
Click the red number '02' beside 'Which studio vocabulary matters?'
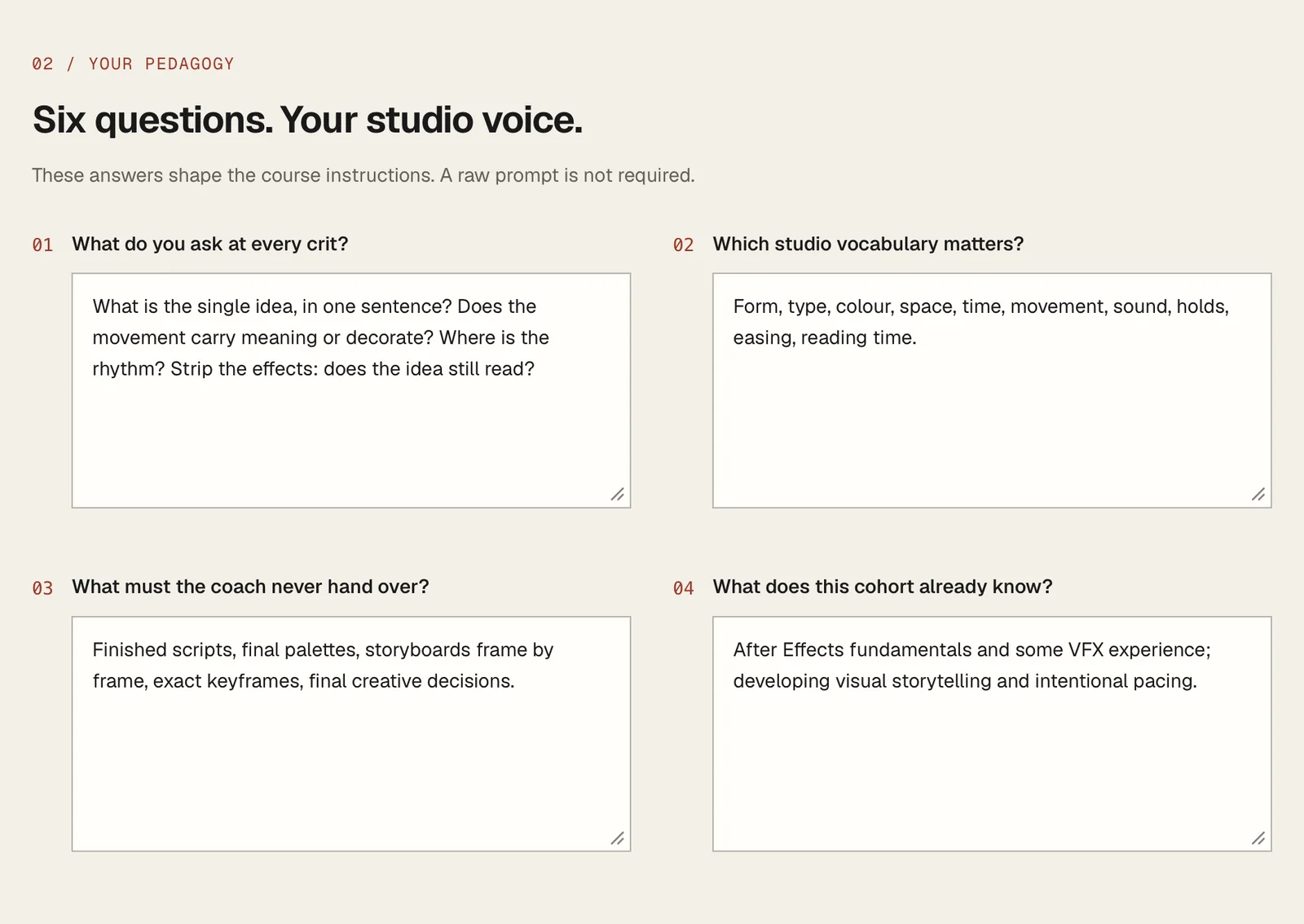point(683,245)
